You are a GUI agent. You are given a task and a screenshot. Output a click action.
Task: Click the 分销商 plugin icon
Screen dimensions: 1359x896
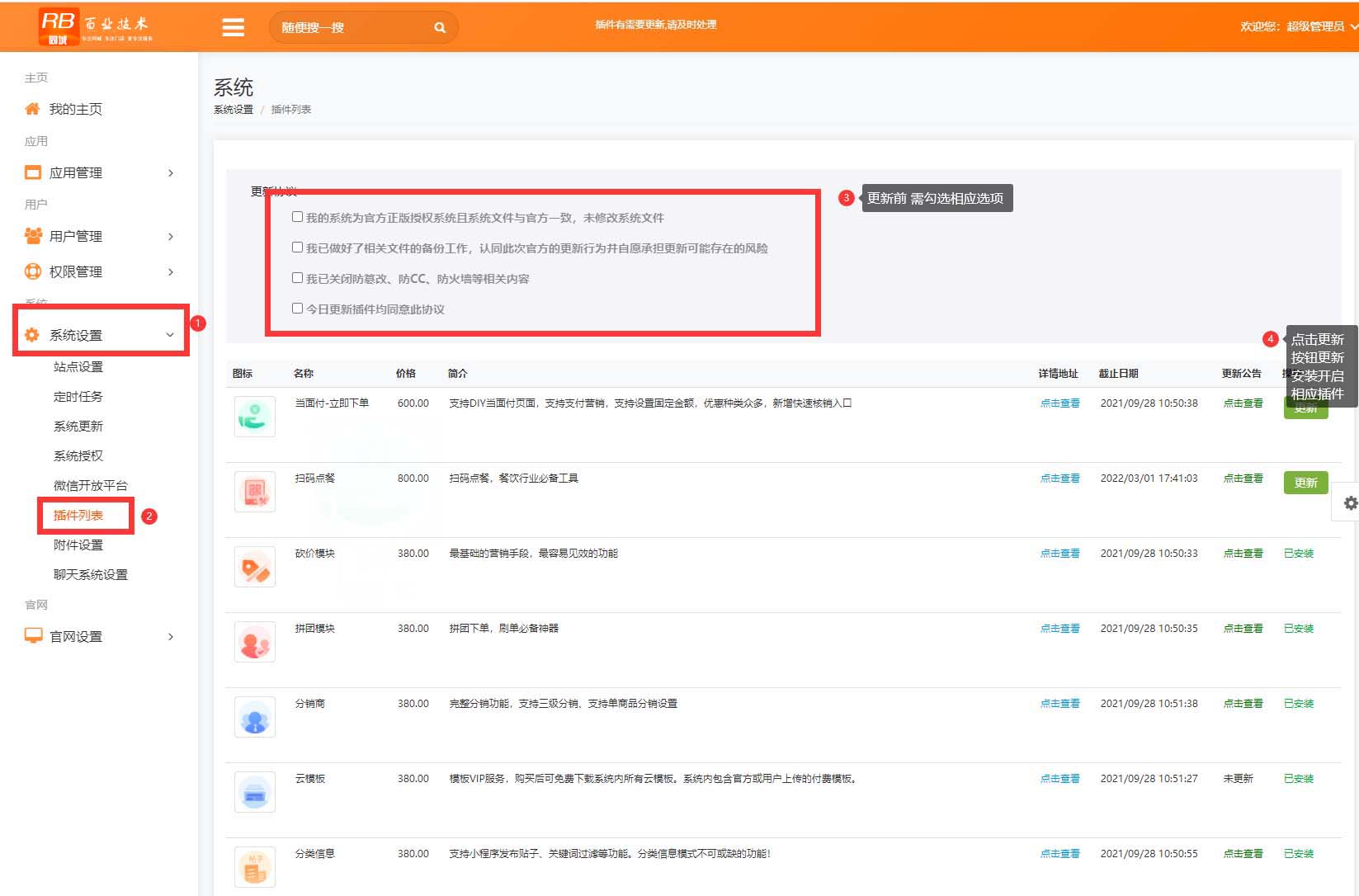(255, 717)
